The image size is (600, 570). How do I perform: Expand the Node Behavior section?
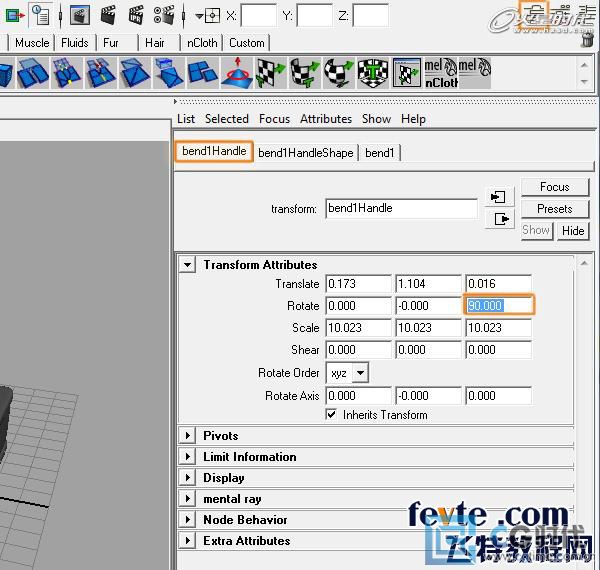[x=188, y=520]
